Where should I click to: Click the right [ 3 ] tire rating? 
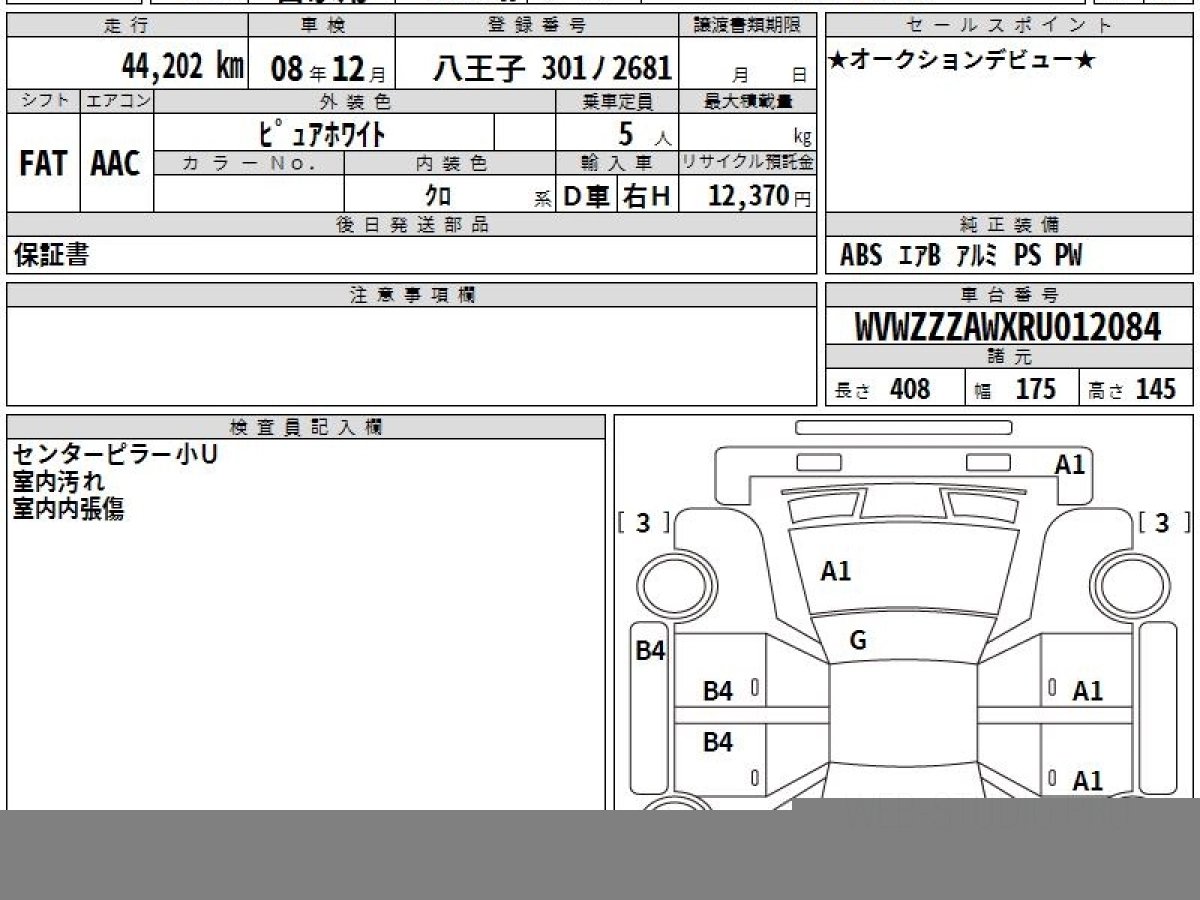pyautogui.click(x=1163, y=522)
